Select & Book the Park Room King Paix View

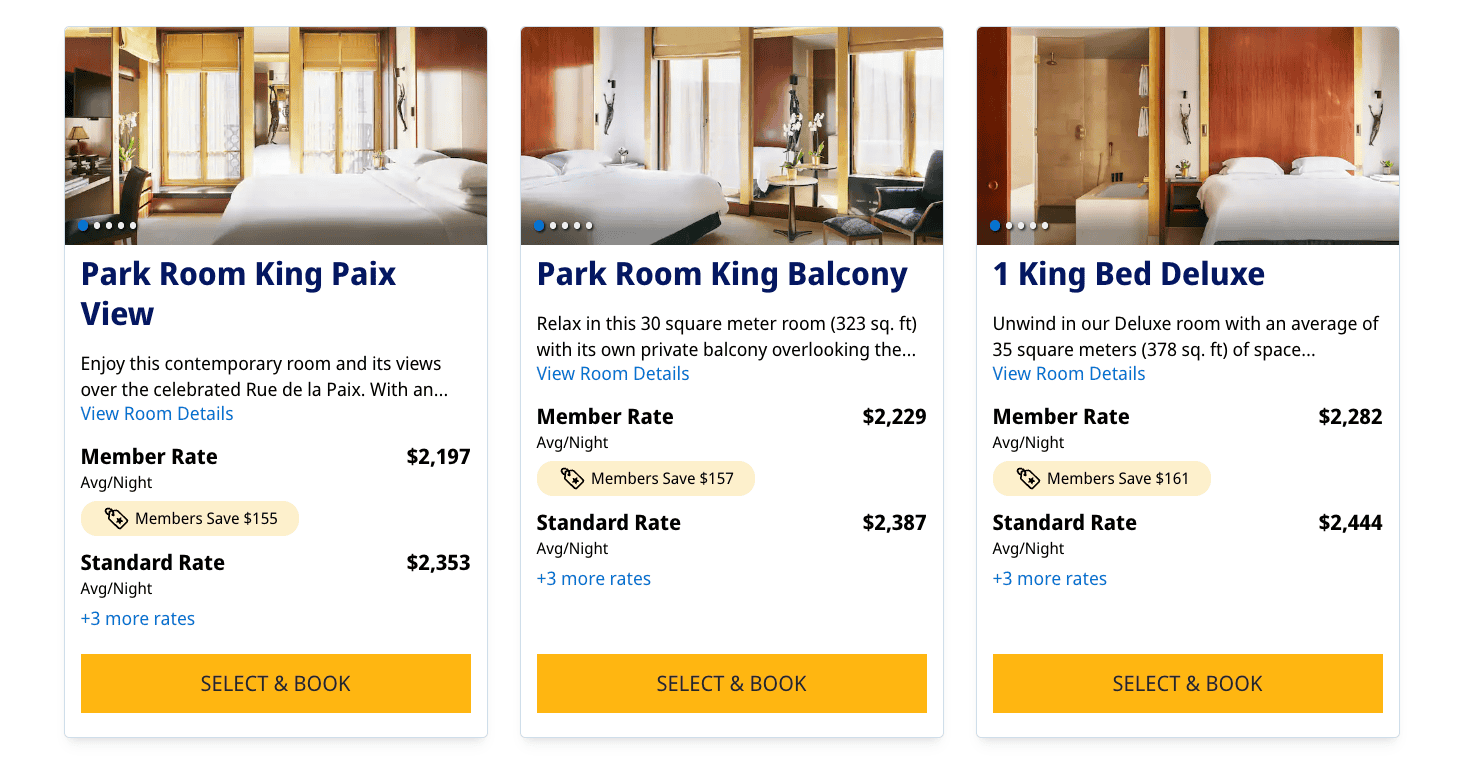[x=275, y=683]
